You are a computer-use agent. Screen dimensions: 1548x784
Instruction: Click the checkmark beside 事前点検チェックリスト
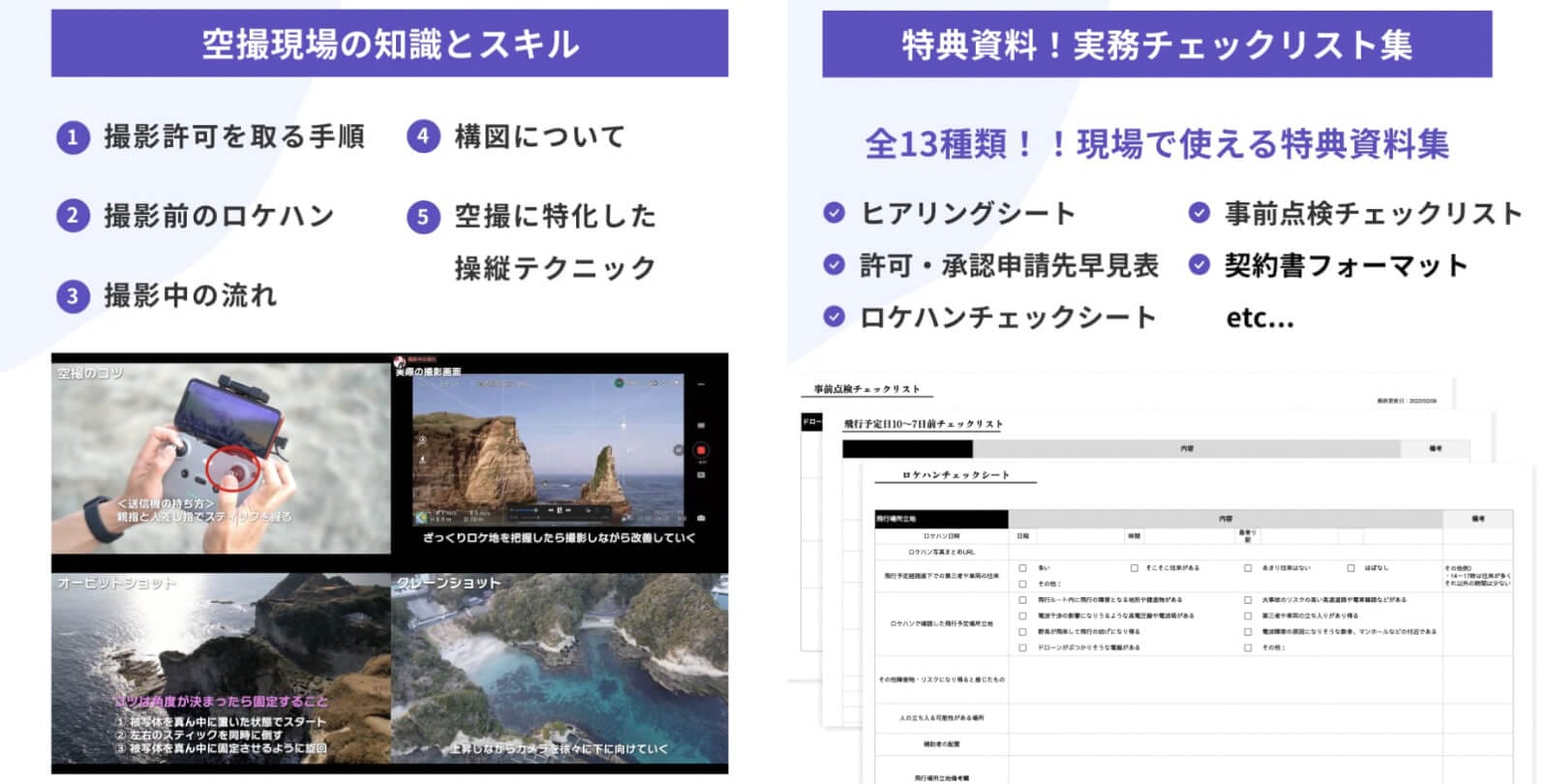[1199, 213]
